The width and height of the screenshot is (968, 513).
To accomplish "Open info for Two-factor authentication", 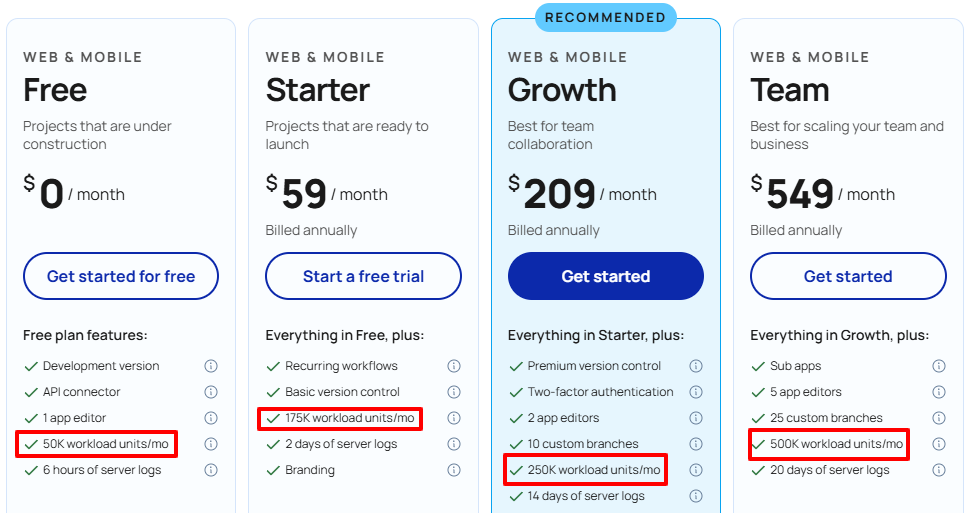I will click(x=696, y=392).
